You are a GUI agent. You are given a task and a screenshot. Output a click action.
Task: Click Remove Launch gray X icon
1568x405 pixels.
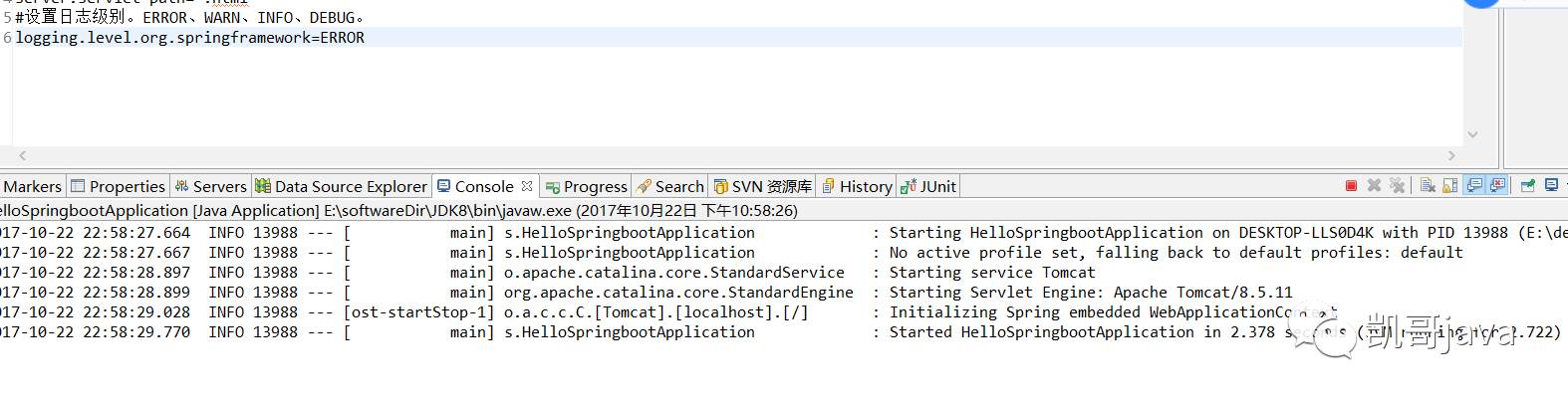pos(1374,185)
